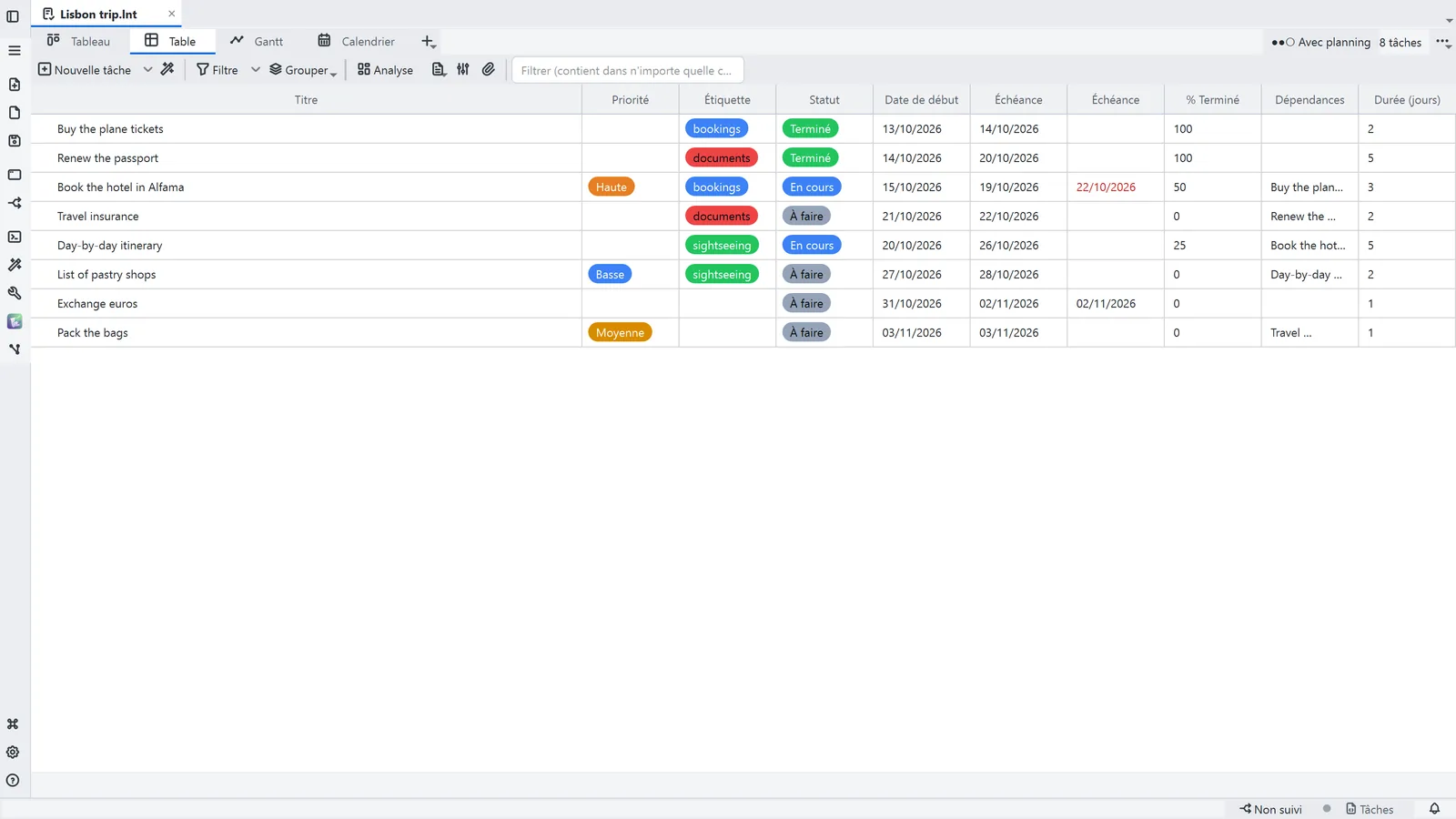Image resolution: width=1456 pixels, height=819 pixels.
Task: Open the help question mark icon
Action: (13, 781)
